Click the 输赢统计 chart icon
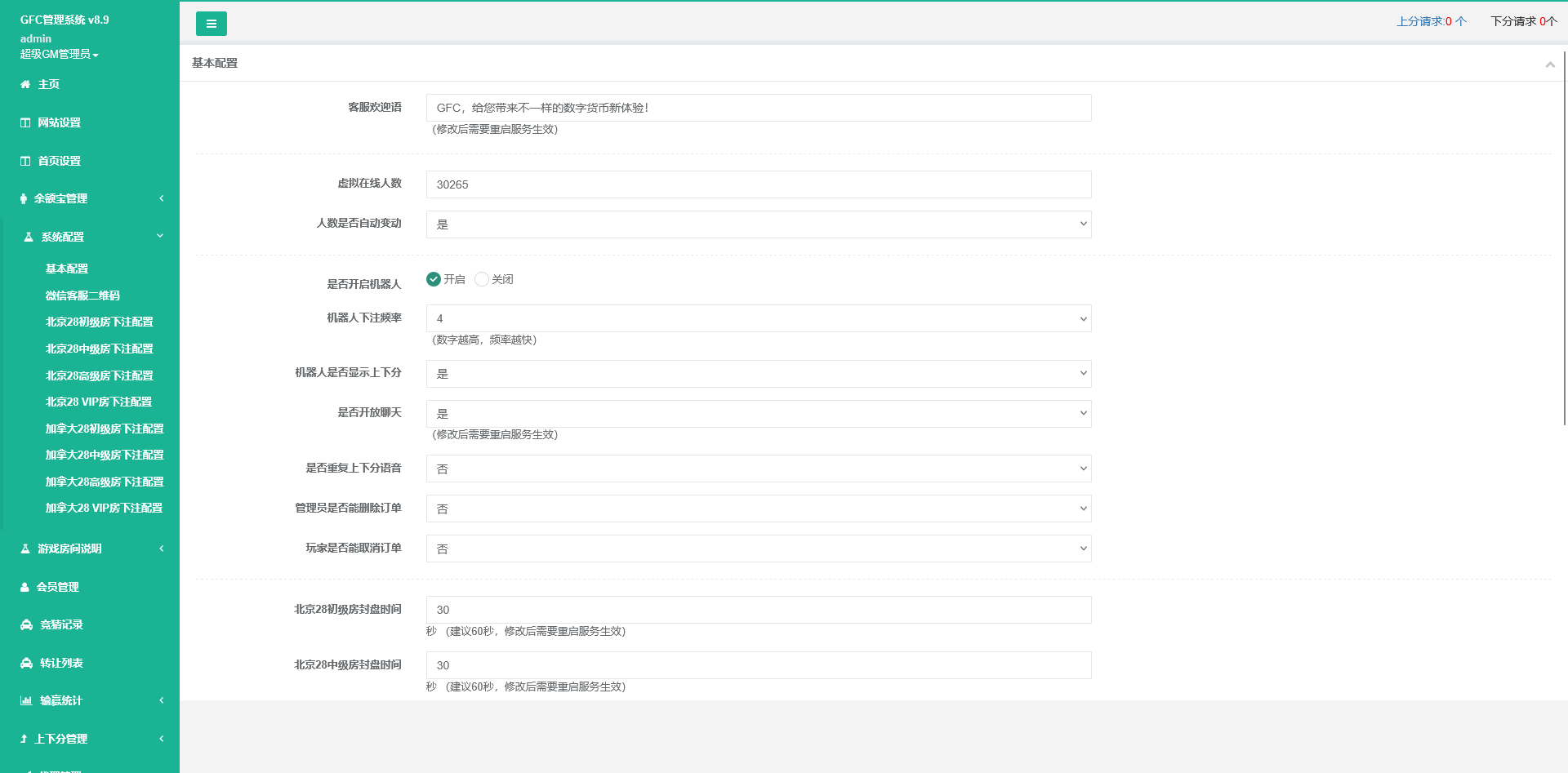Viewport: 1568px width, 773px height. point(26,700)
